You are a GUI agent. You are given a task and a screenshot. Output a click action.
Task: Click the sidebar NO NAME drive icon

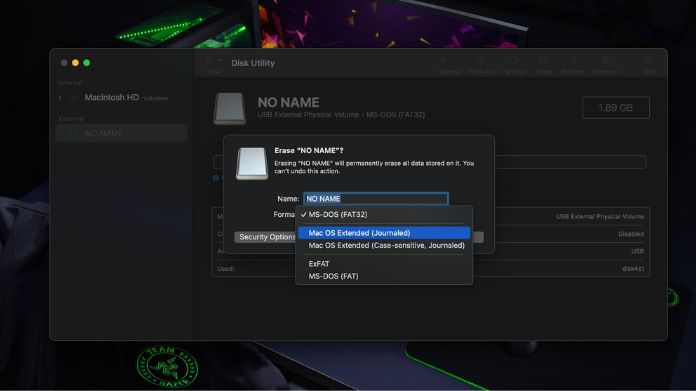pos(73,133)
